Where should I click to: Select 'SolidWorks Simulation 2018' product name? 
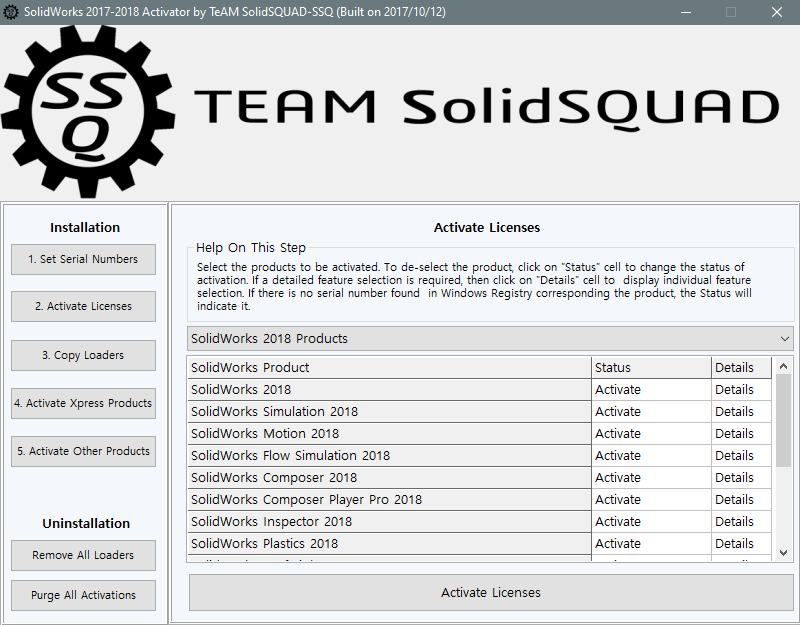389,411
